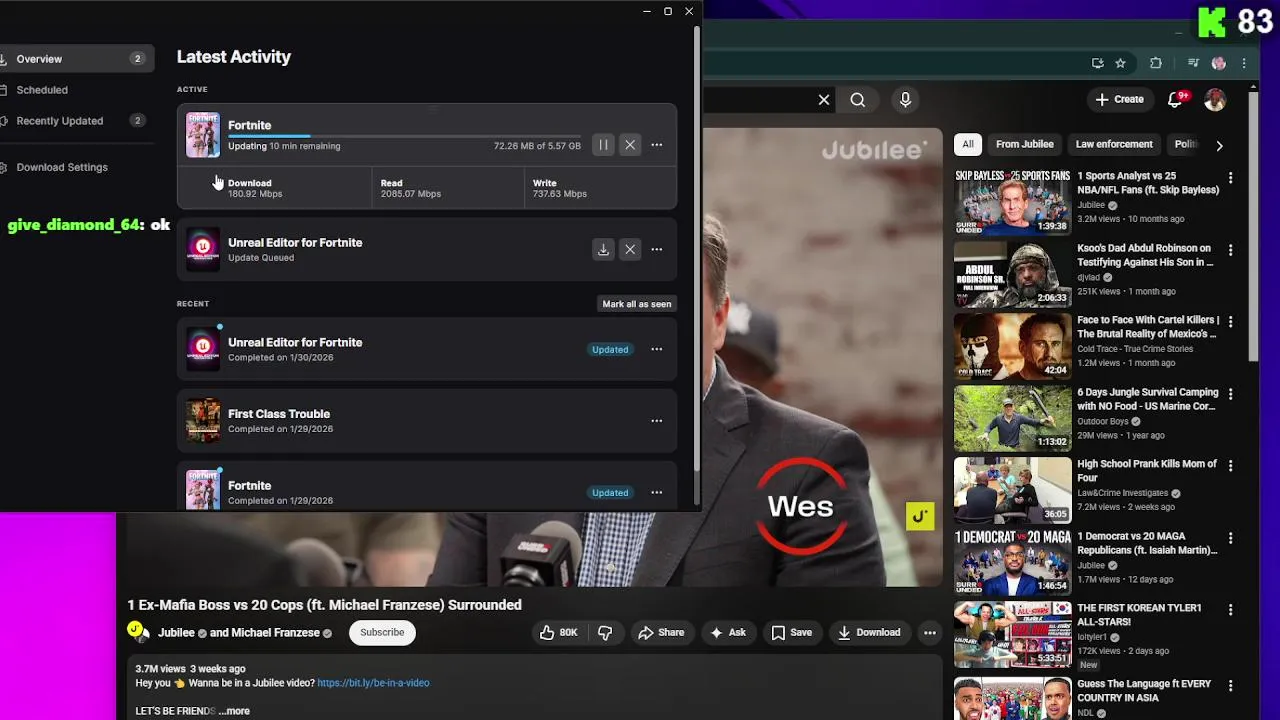Image resolution: width=1280 pixels, height=720 pixels.
Task: Click Mark all as seen button
Action: tap(637, 304)
